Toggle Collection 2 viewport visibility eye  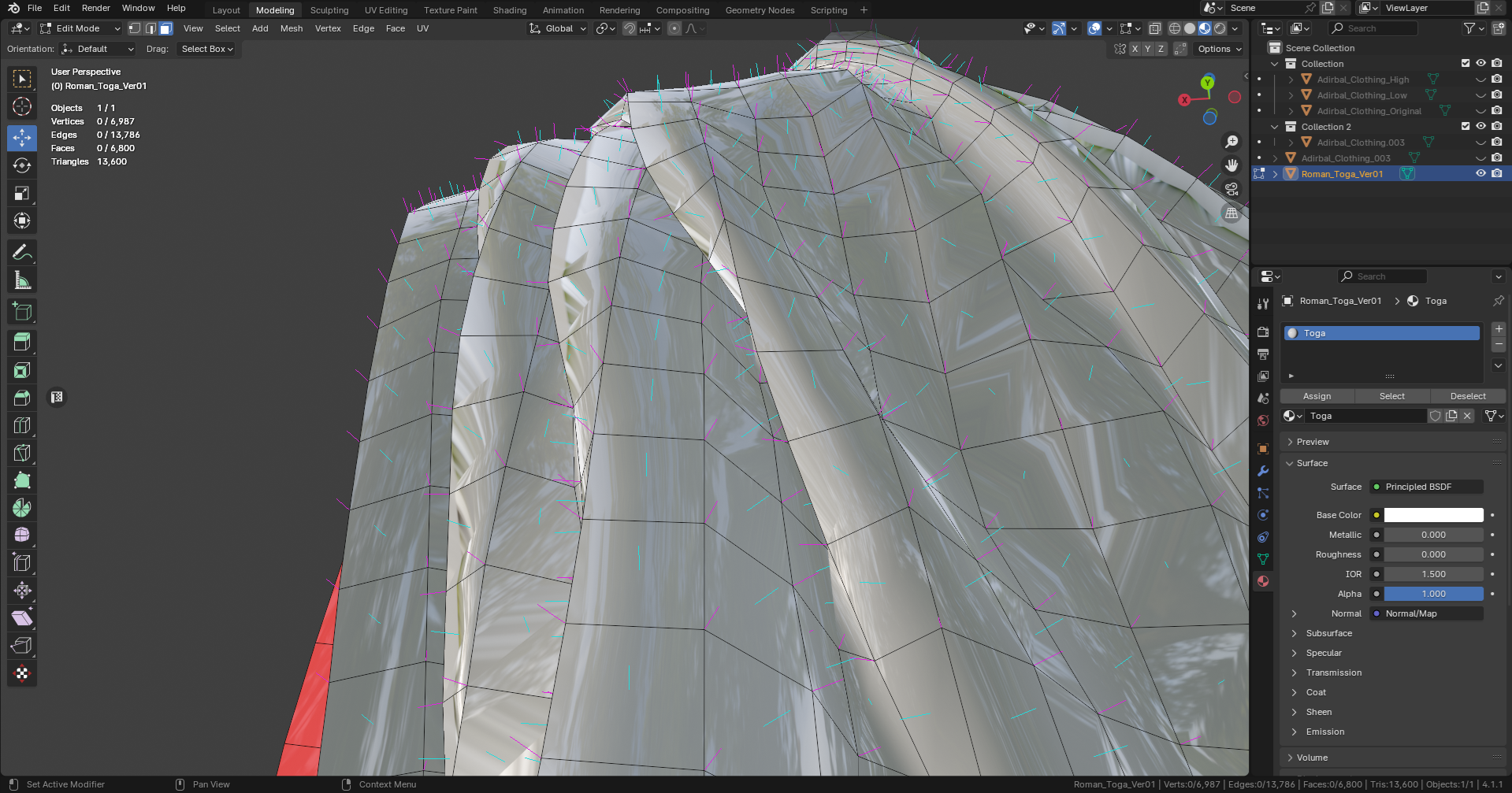(x=1480, y=126)
